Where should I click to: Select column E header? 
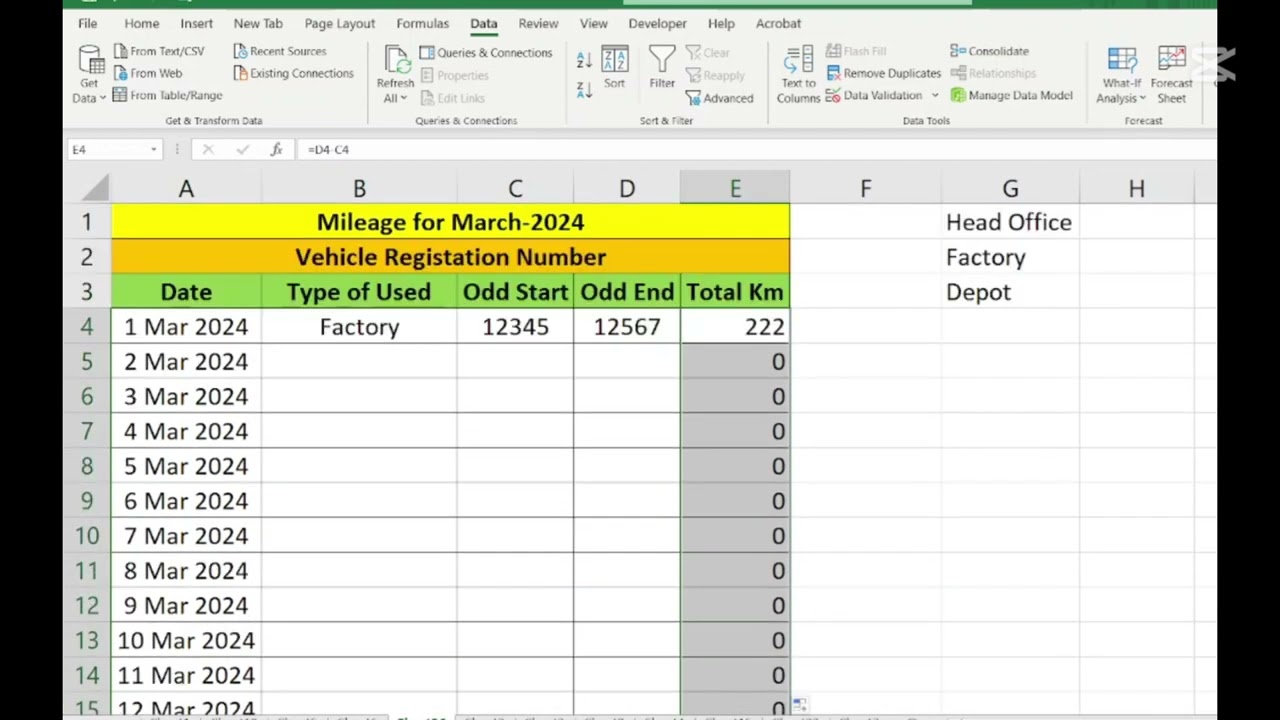tap(735, 189)
